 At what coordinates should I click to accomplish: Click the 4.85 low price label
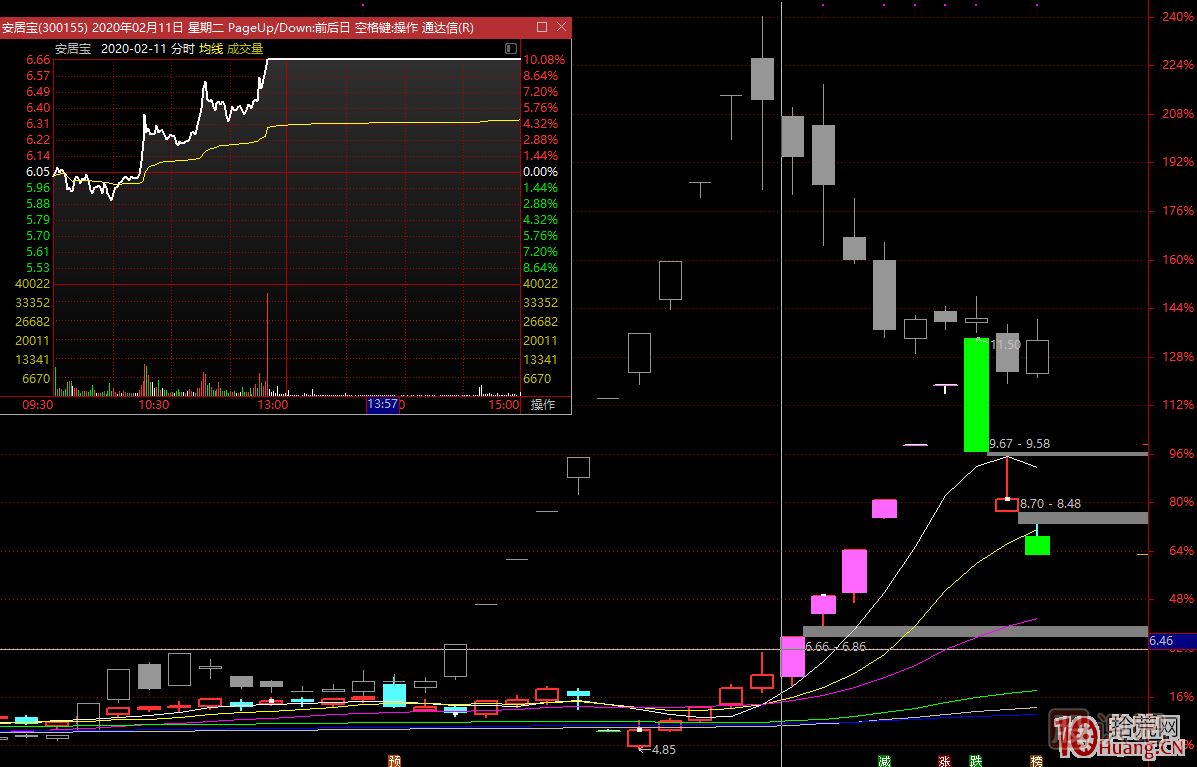[x=663, y=749]
